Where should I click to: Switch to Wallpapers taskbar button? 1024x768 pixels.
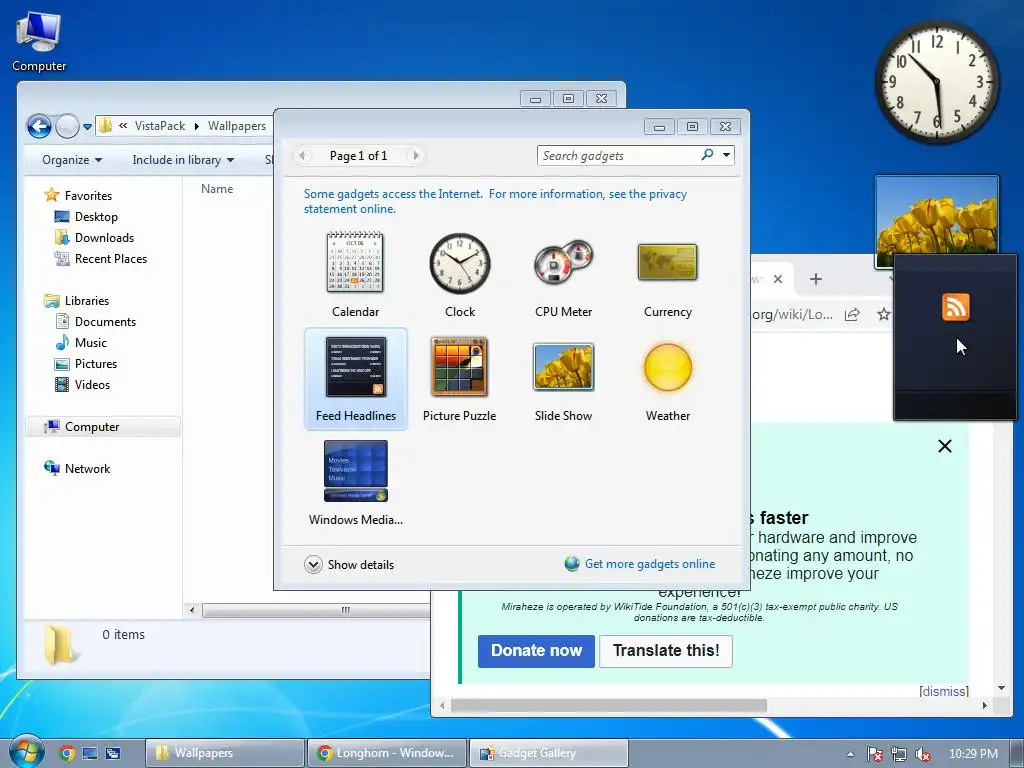pos(225,753)
